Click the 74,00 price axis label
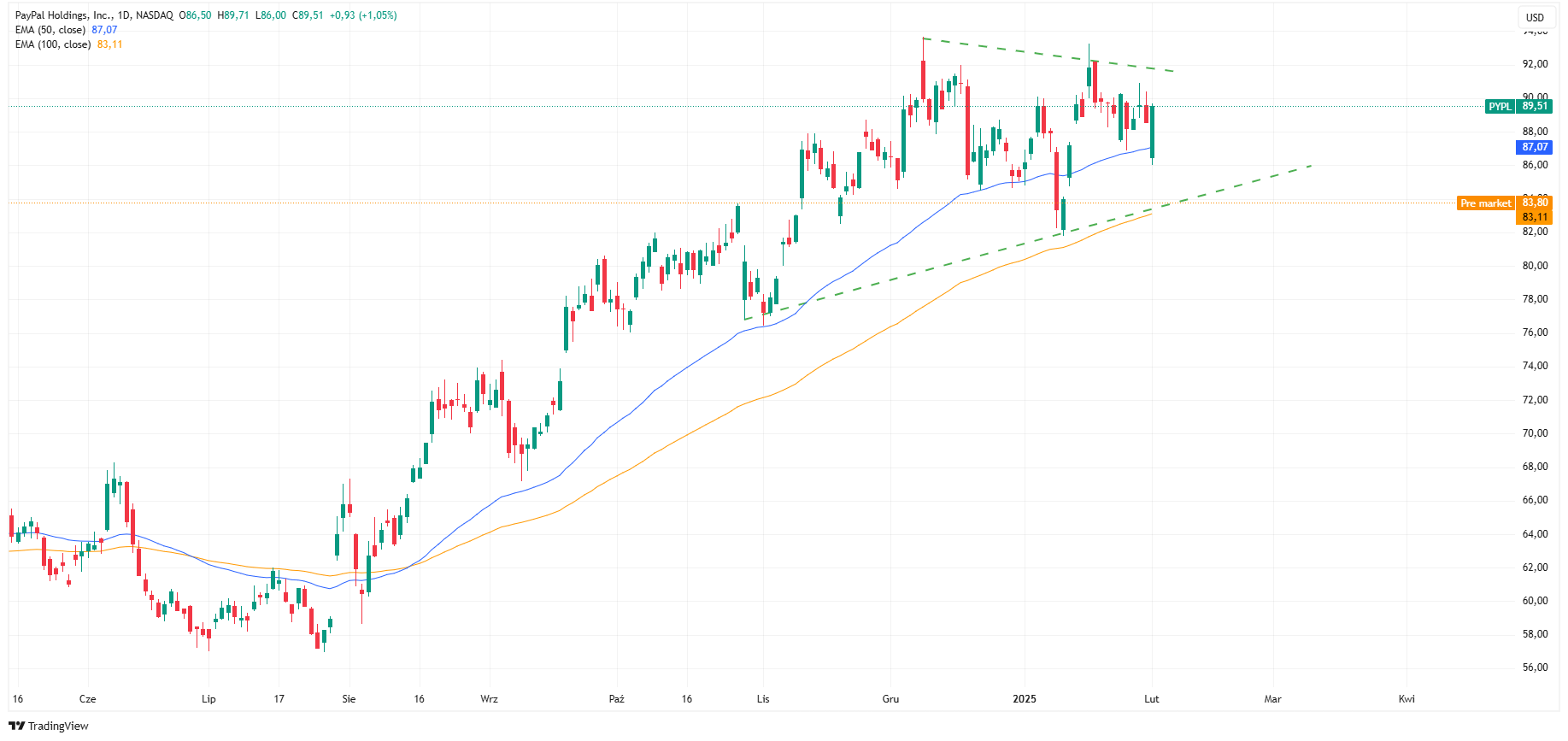 point(1535,366)
